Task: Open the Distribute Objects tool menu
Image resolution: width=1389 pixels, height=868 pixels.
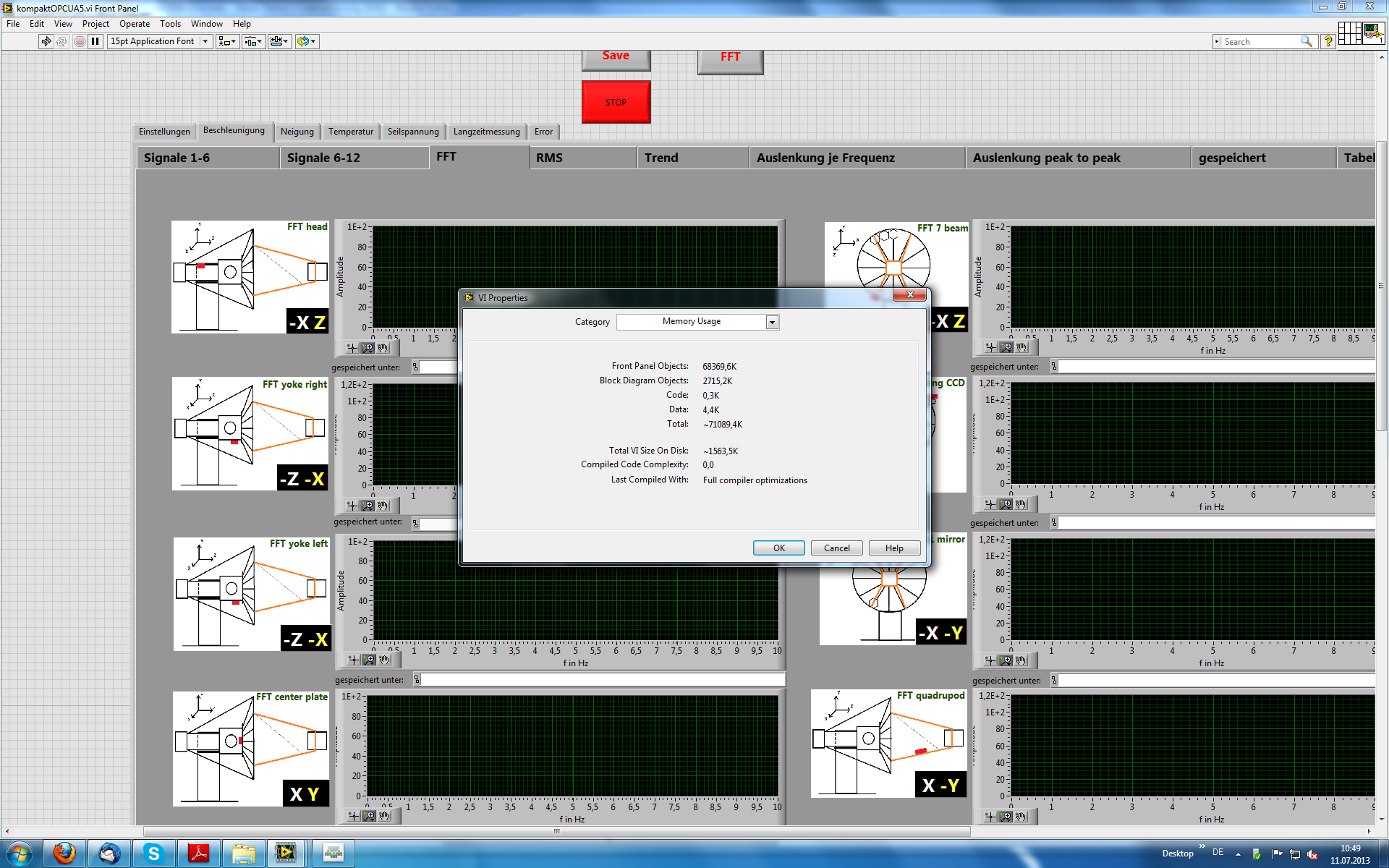Action: [252, 41]
